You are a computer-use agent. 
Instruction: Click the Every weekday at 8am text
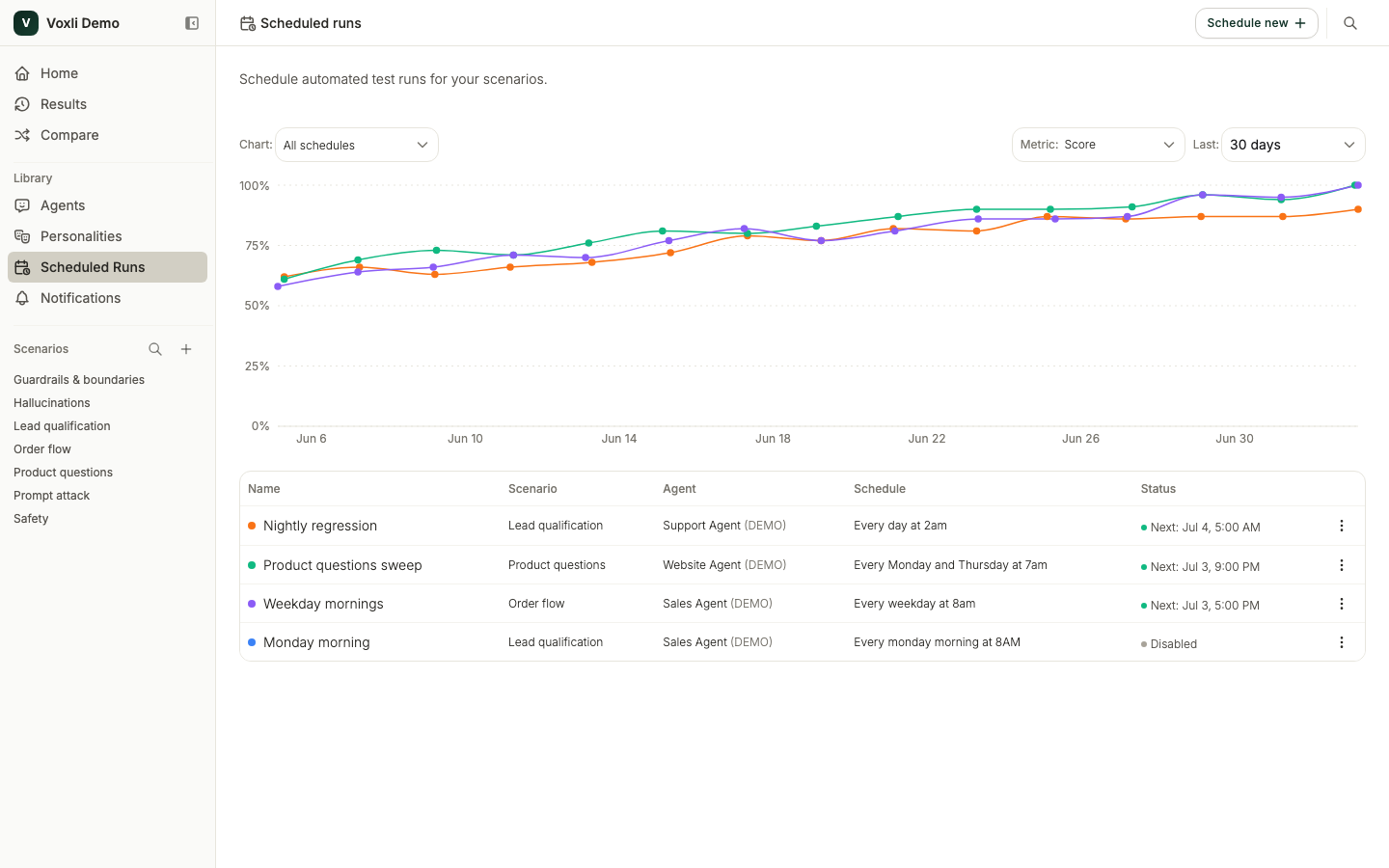[914, 604]
